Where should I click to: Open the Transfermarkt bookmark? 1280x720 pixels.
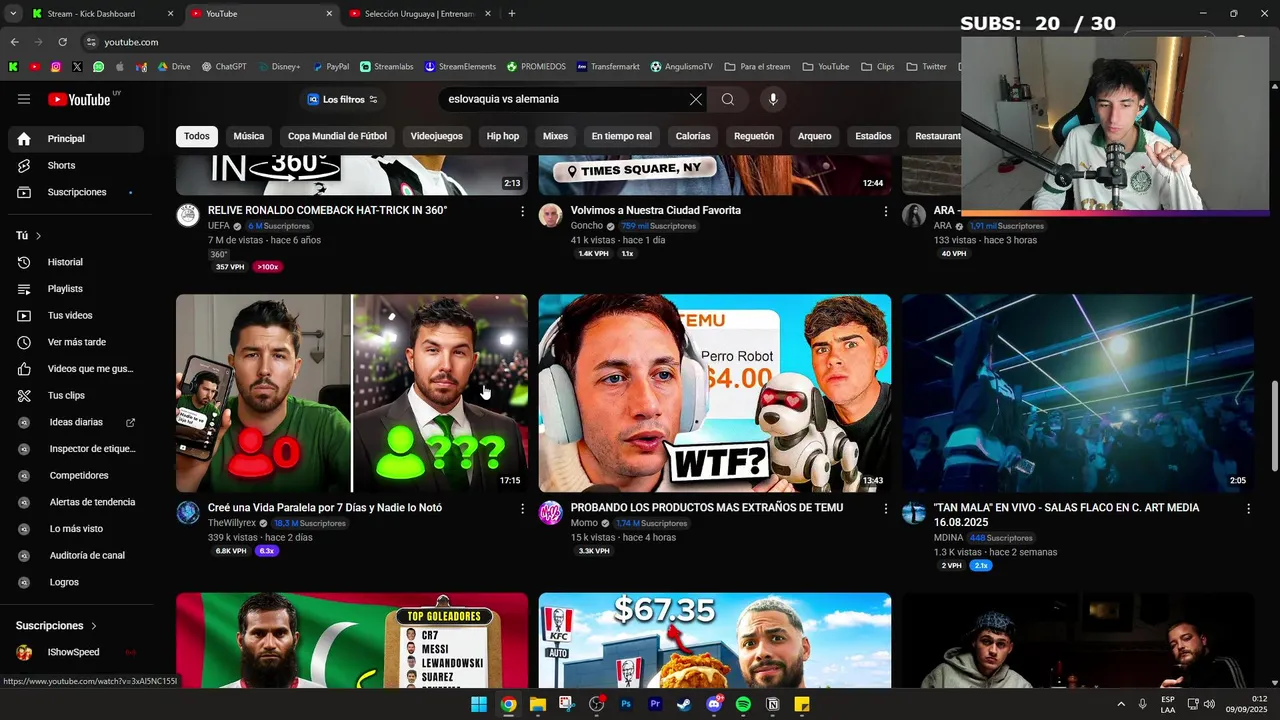click(608, 67)
